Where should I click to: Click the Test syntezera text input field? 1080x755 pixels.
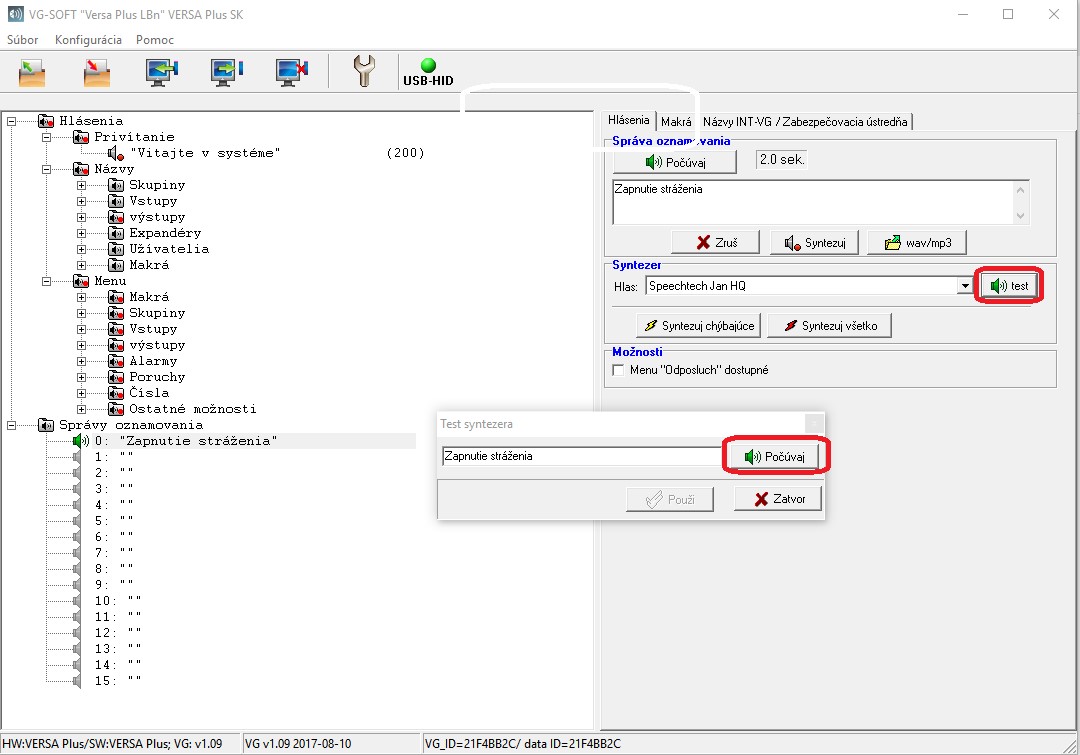(x=580, y=456)
